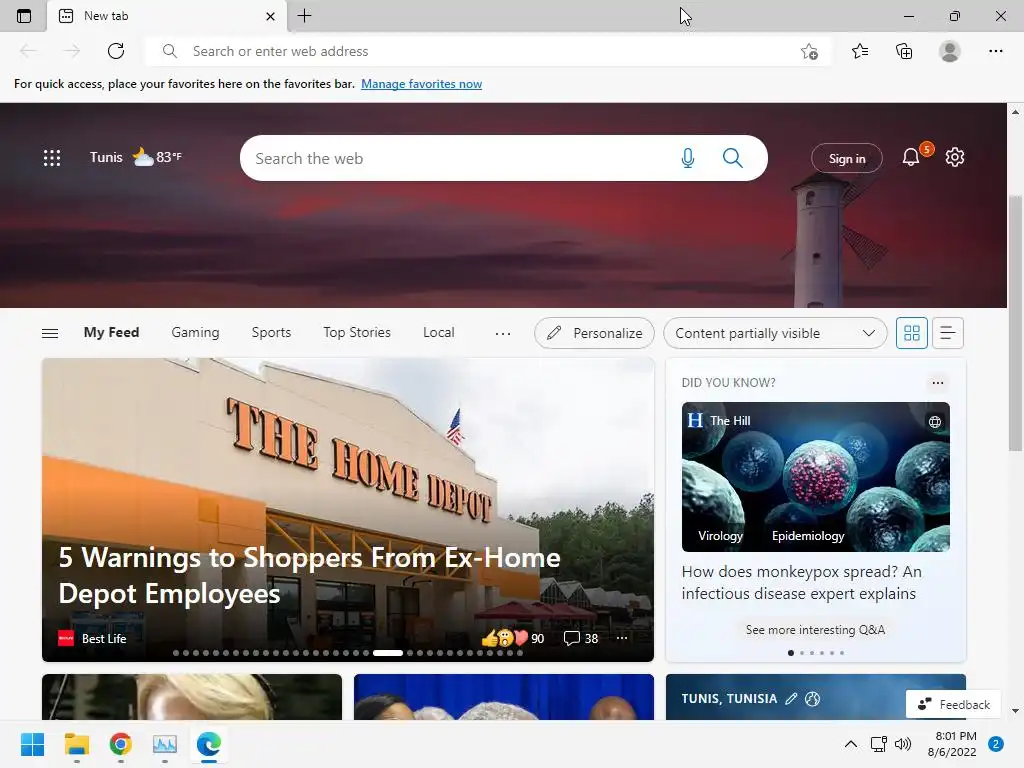Open reactions count 90 on Home Depot story
Viewport: 1024px width, 768px height.
[x=513, y=638]
